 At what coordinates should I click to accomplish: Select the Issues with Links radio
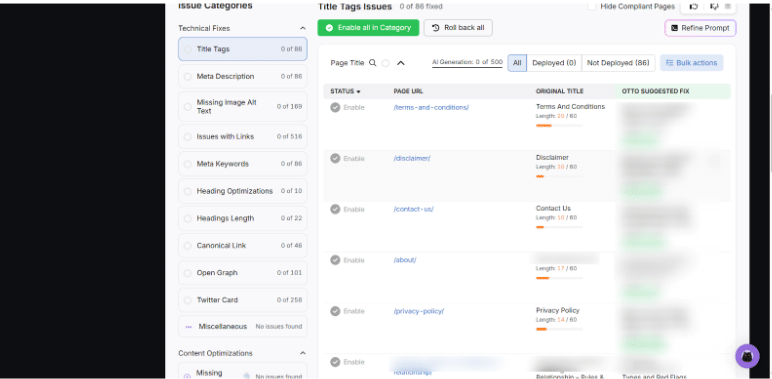tap(188, 137)
